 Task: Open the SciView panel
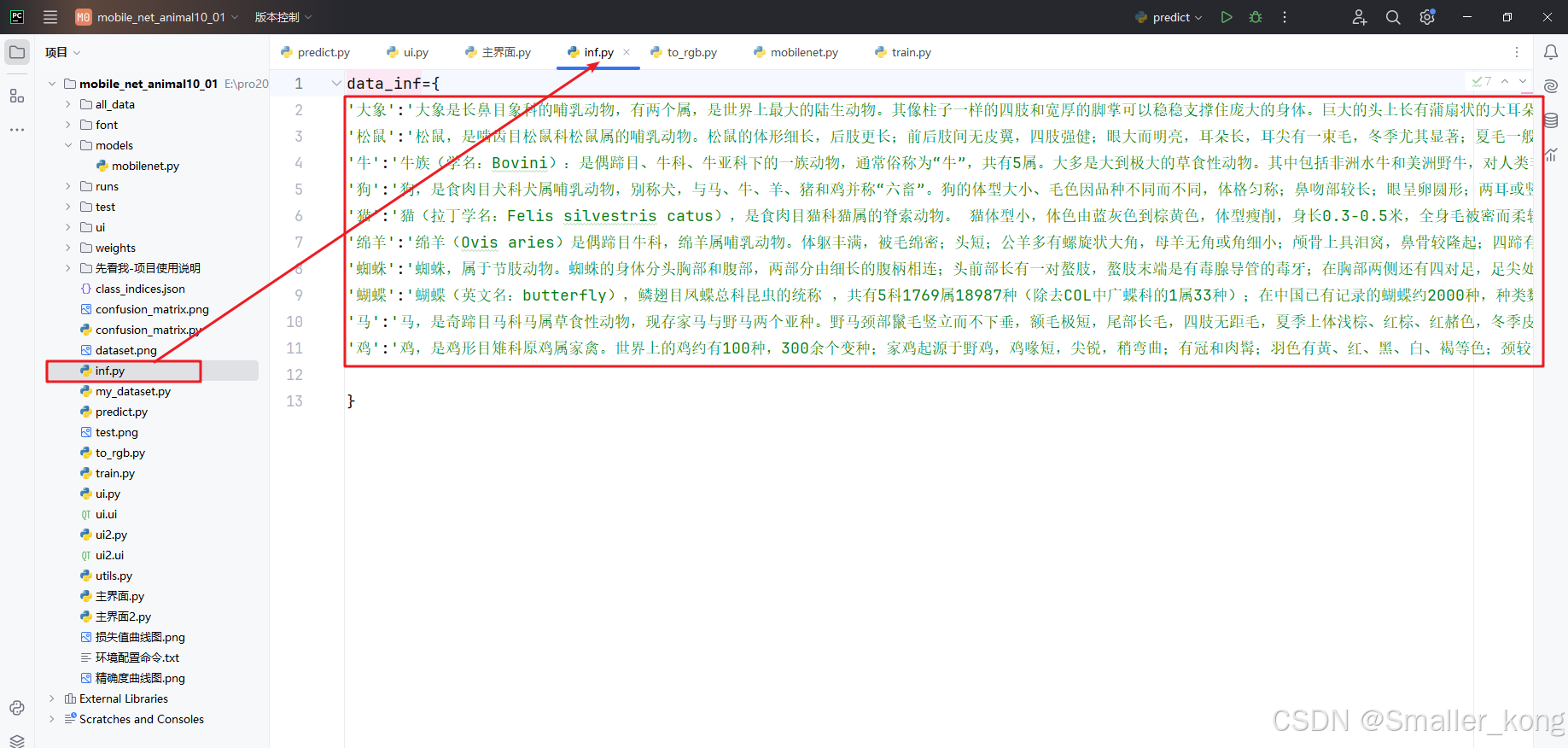click(x=1551, y=155)
